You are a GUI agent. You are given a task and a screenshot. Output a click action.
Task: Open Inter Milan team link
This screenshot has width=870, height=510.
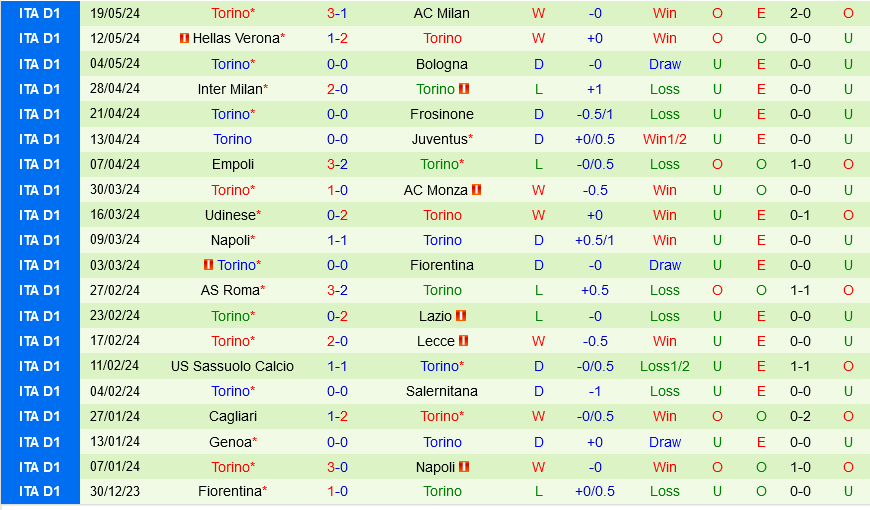coord(230,89)
